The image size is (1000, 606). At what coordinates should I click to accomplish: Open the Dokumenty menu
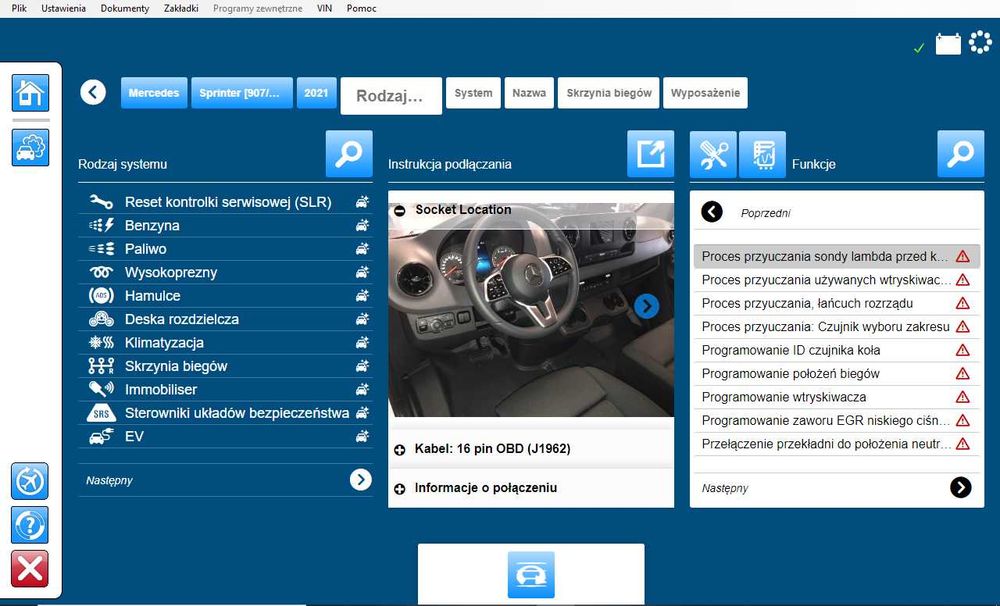click(x=124, y=8)
